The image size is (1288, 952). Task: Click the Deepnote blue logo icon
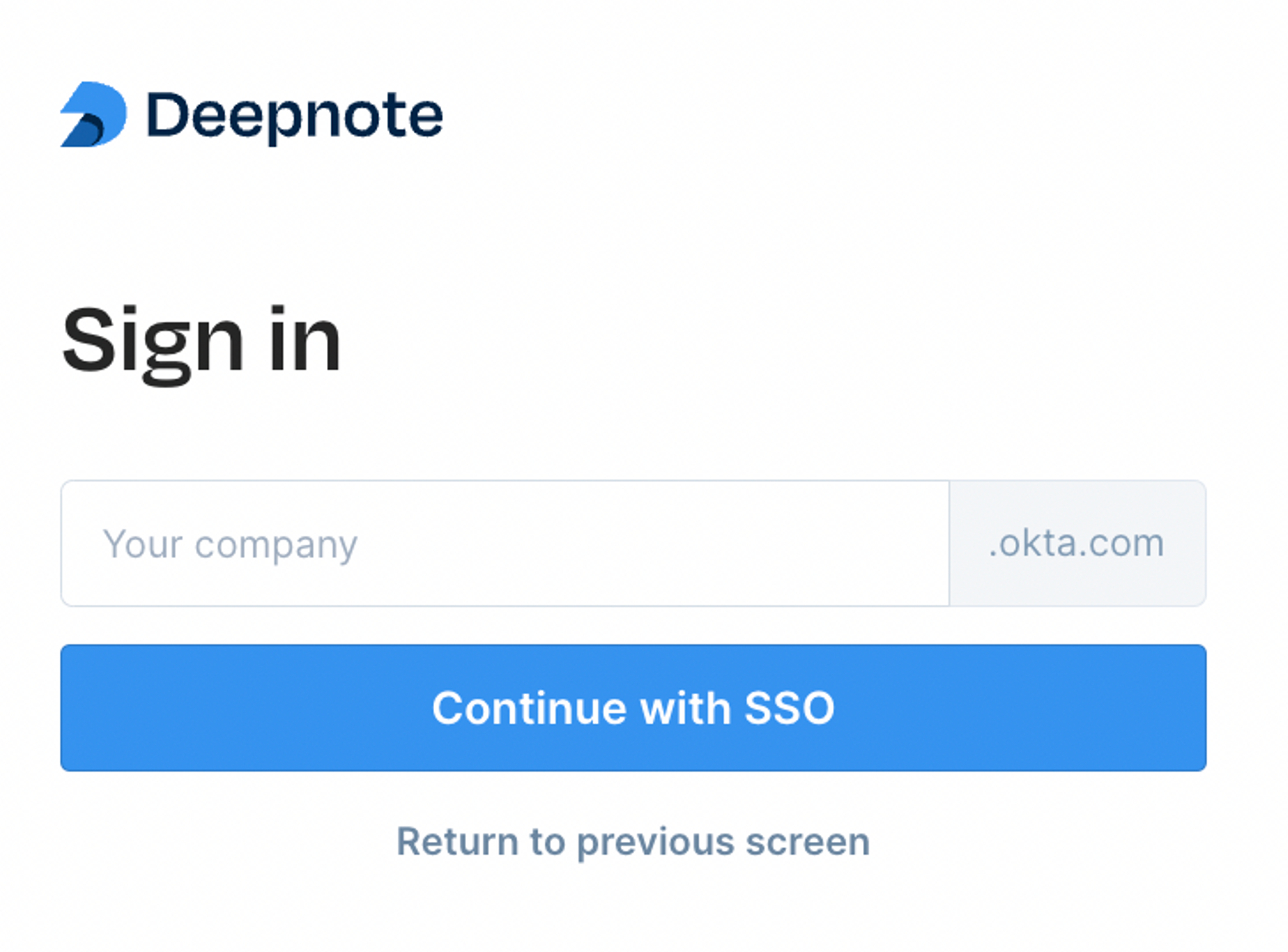[93, 115]
